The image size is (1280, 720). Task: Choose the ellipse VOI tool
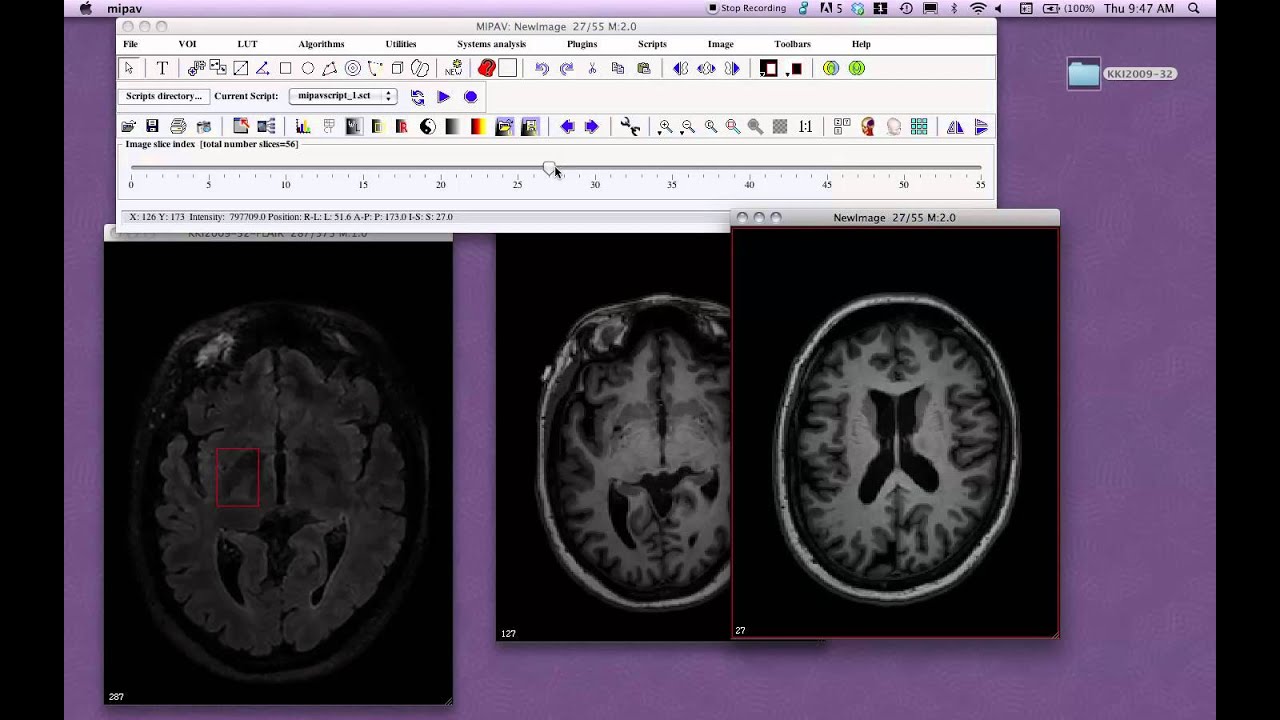308,68
